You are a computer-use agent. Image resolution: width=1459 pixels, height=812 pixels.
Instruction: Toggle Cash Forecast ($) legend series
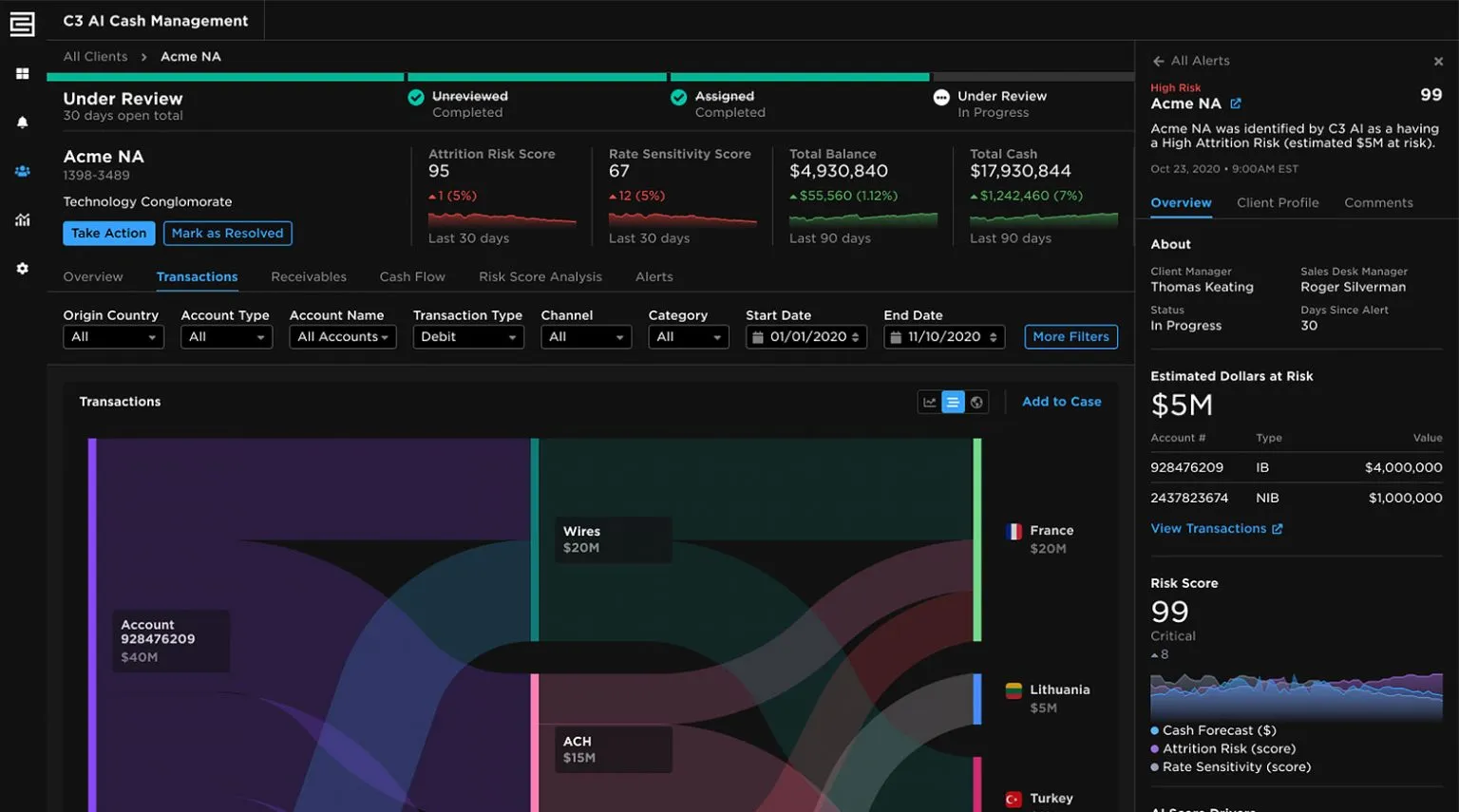coord(1213,730)
